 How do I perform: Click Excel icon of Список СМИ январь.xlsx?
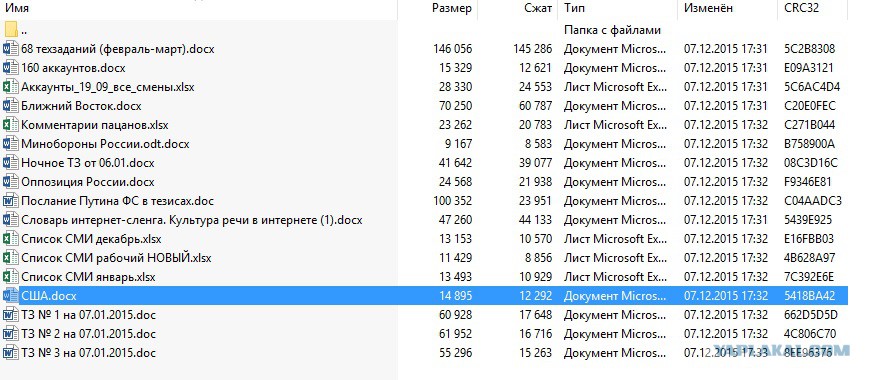(x=11, y=277)
